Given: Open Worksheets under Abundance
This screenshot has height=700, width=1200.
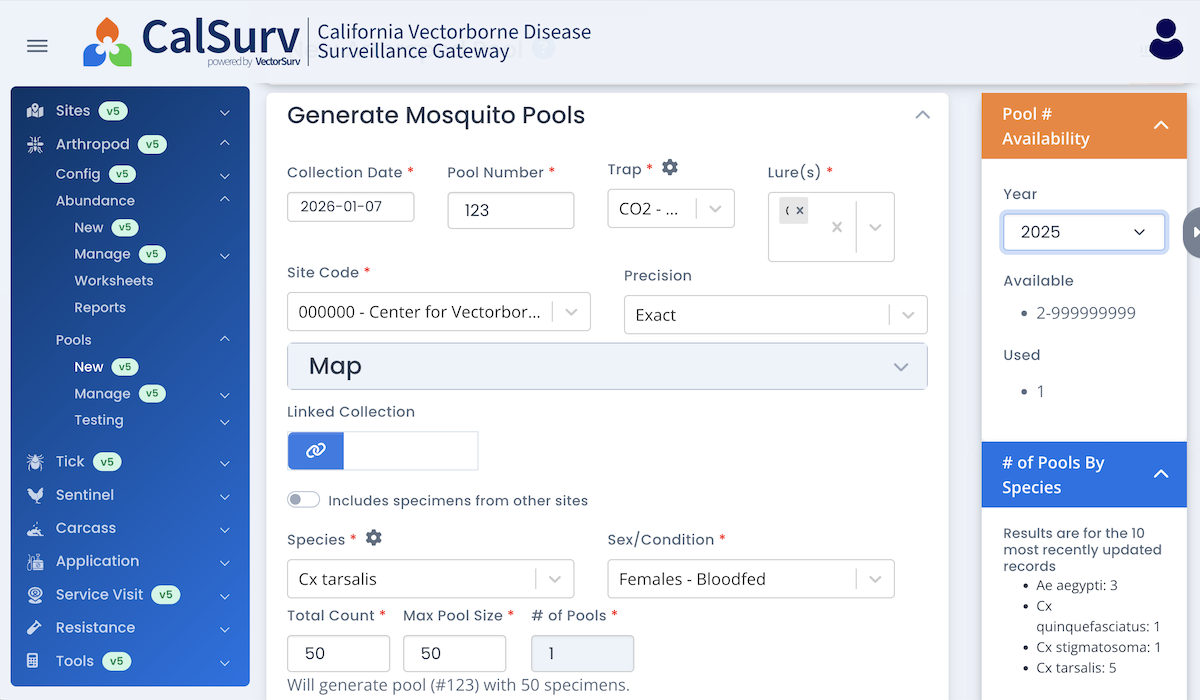Looking at the screenshot, I should 114,281.
